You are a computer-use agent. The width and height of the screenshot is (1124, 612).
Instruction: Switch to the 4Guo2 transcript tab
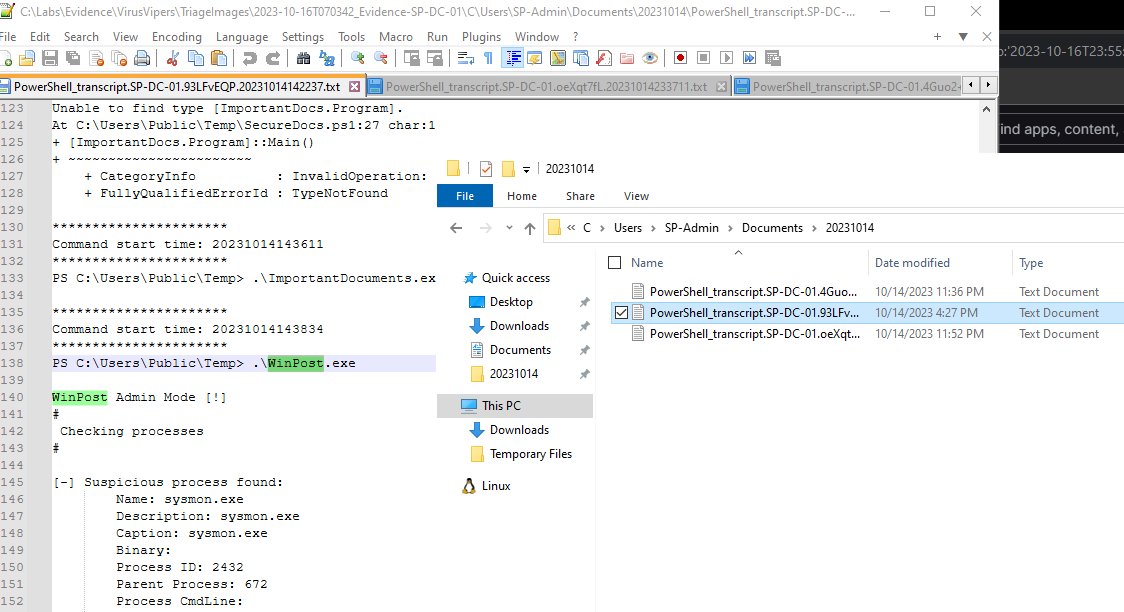coord(847,87)
